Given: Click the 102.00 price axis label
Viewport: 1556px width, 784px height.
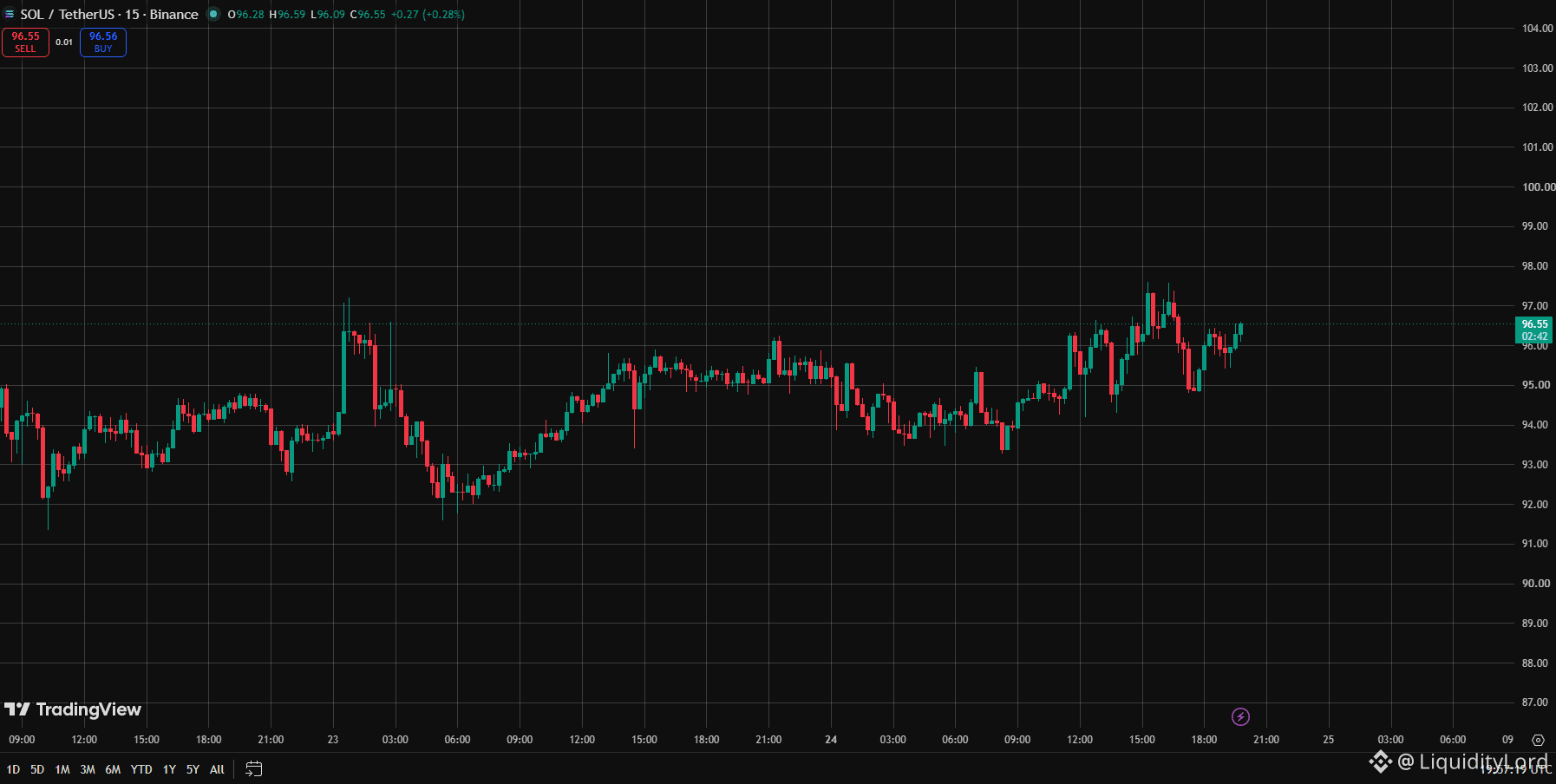Looking at the screenshot, I should (1537, 108).
